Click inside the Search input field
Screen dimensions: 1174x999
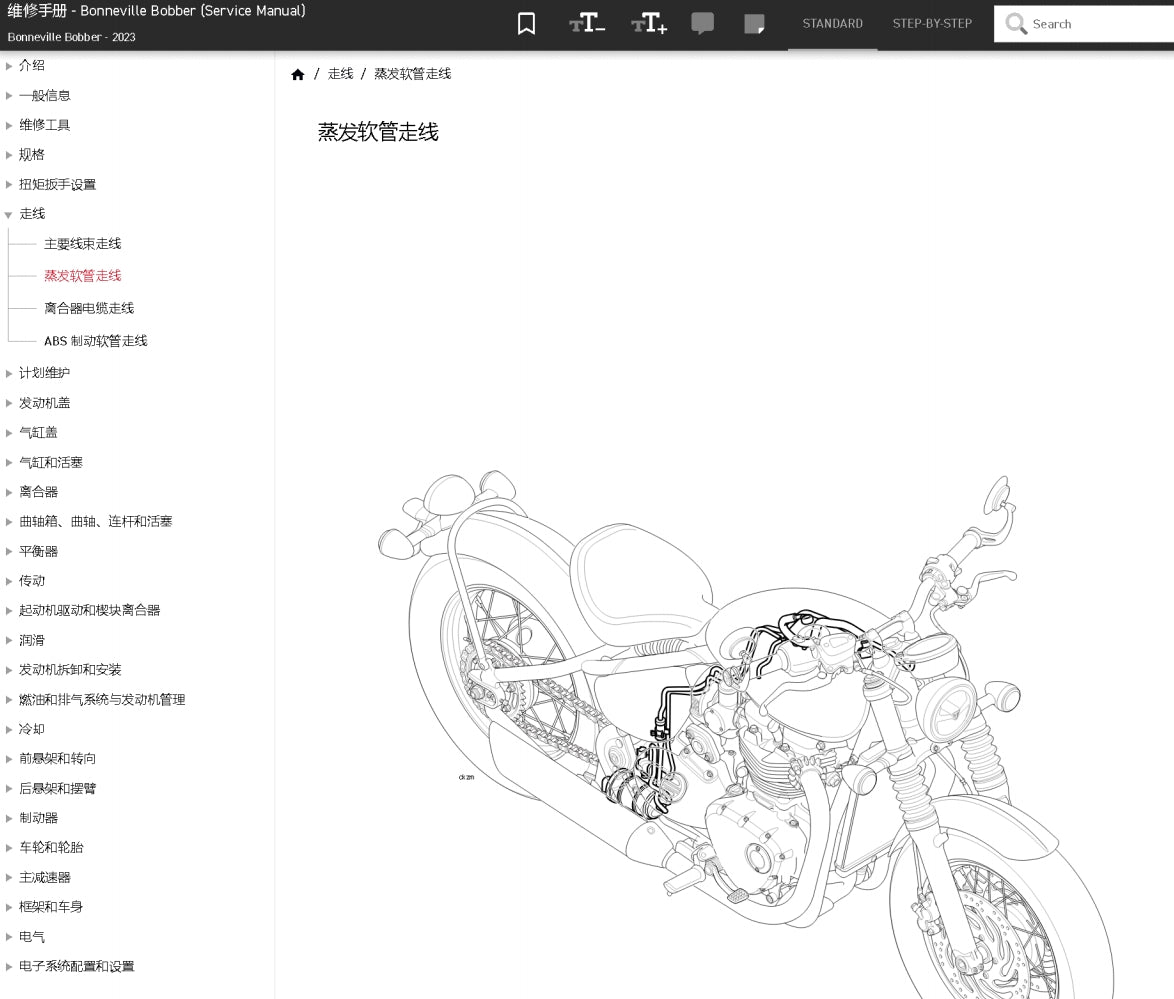[1080, 23]
